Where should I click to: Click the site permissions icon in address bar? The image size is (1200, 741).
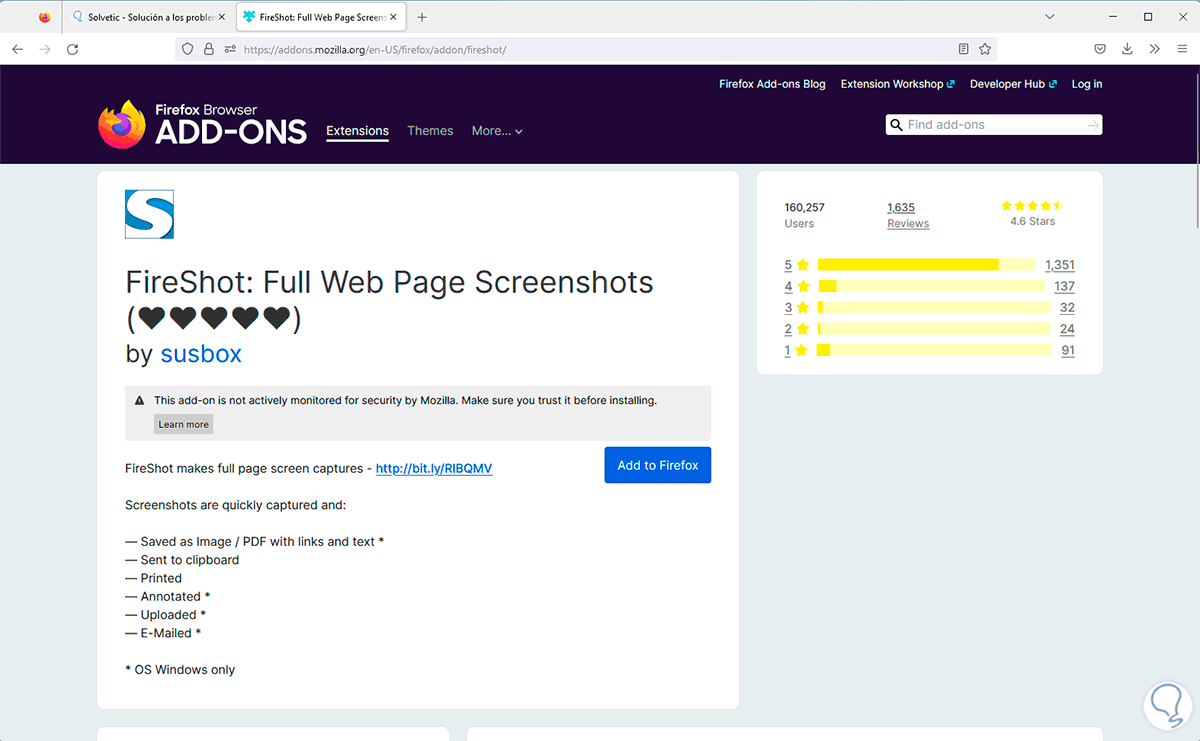point(230,49)
